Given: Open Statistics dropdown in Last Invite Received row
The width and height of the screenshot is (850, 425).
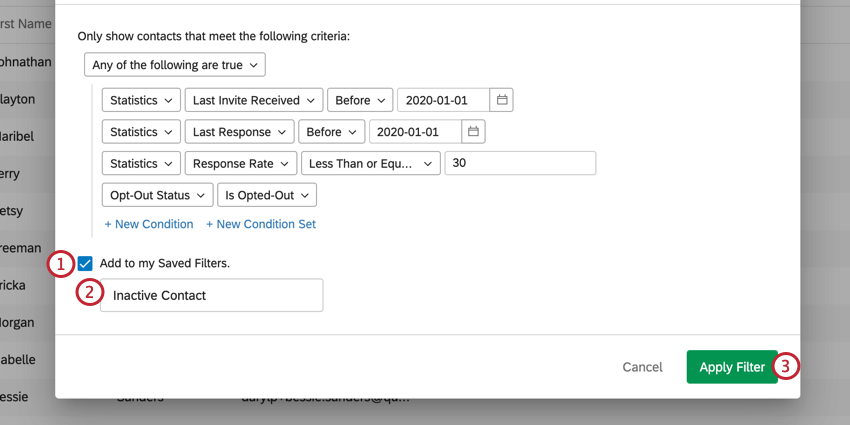Looking at the screenshot, I should click(141, 100).
